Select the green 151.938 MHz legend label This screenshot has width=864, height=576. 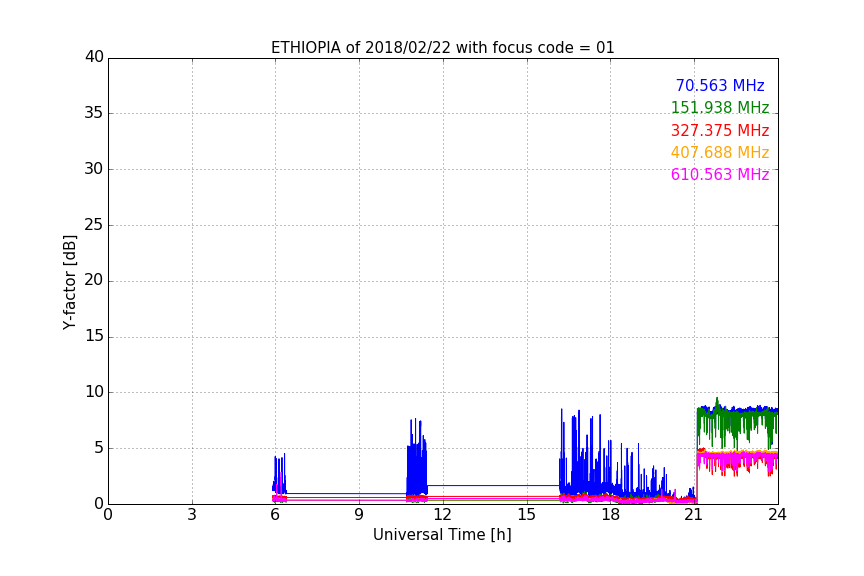(720, 107)
